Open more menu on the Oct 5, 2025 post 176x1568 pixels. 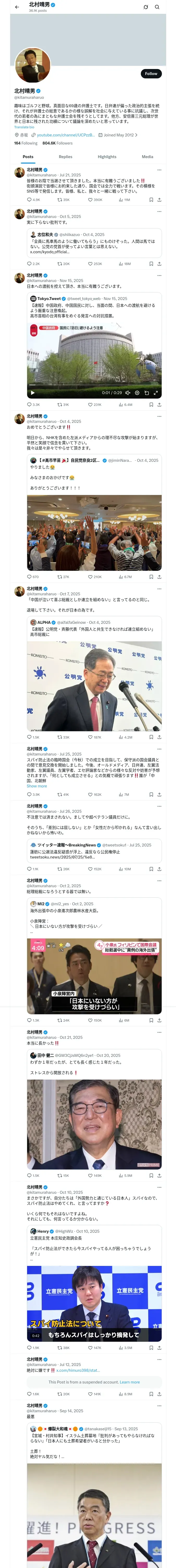click(159, 212)
